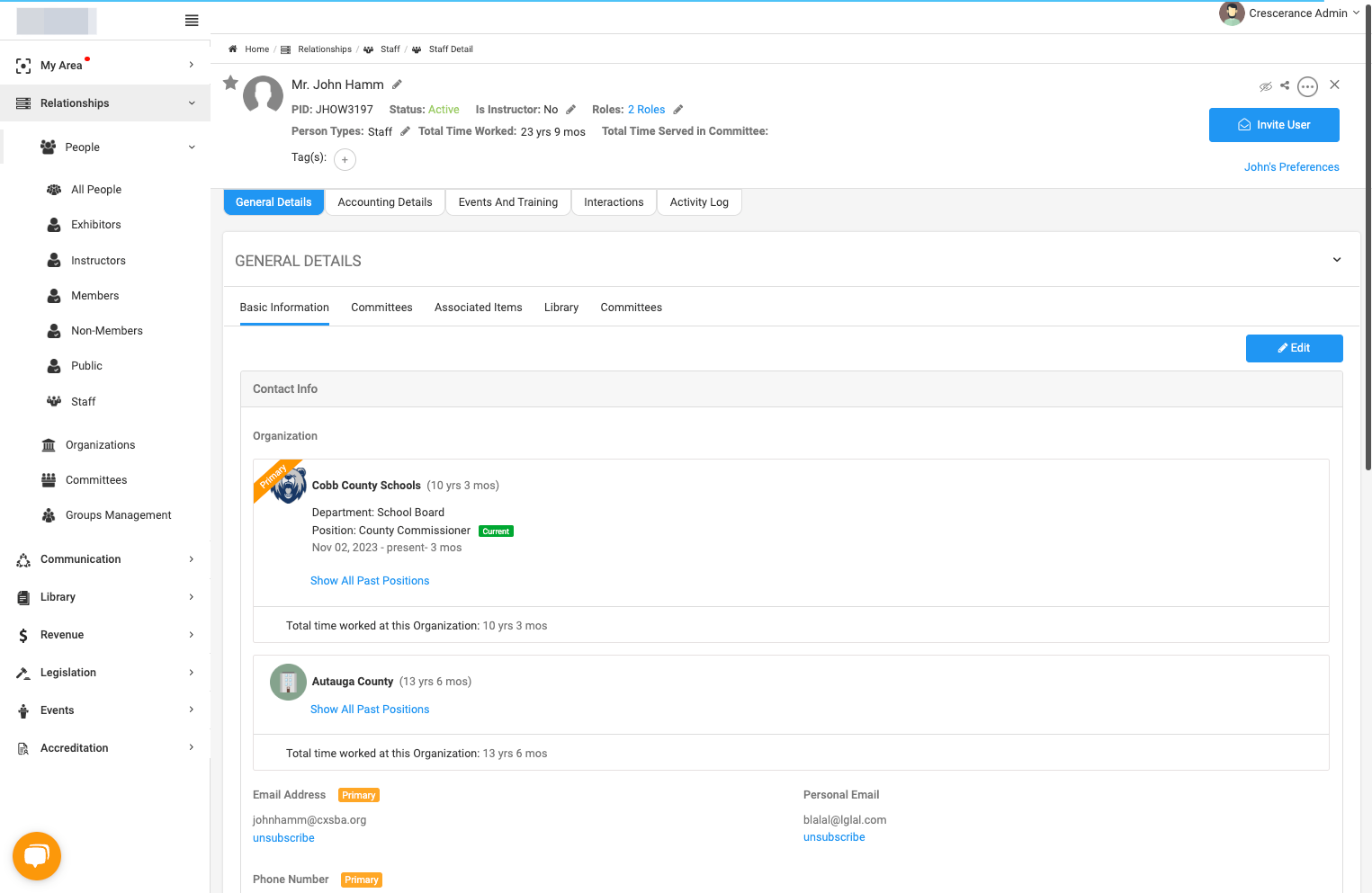Click the Invite User button
1372x893 pixels.
(x=1274, y=125)
